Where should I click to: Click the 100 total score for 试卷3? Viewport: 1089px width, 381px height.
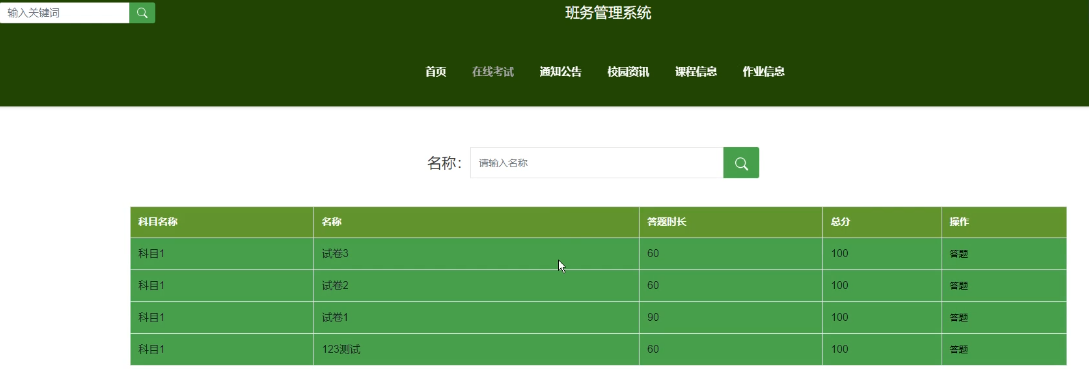tap(882, 254)
